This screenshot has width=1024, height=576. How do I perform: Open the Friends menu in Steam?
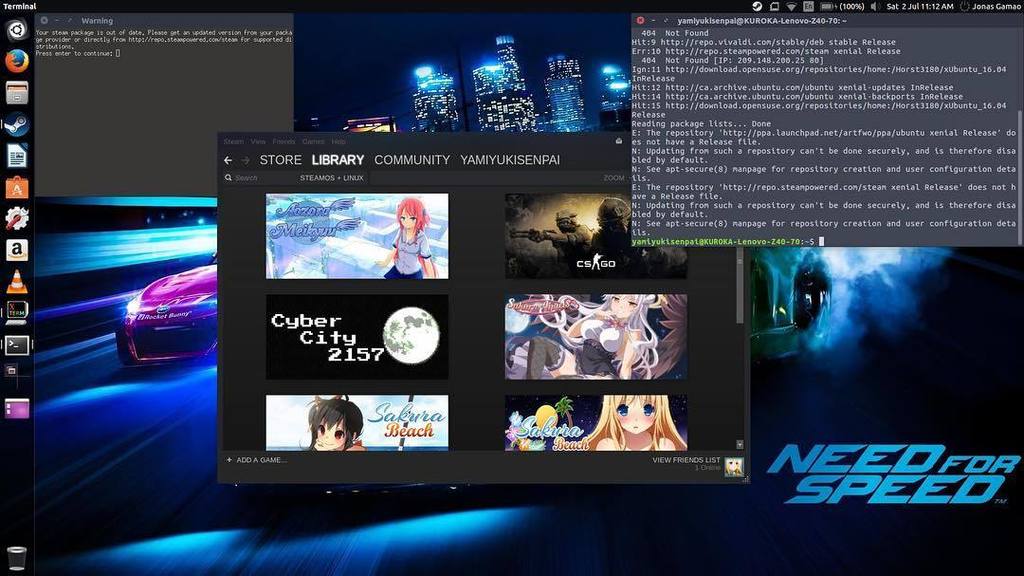[x=283, y=142]
